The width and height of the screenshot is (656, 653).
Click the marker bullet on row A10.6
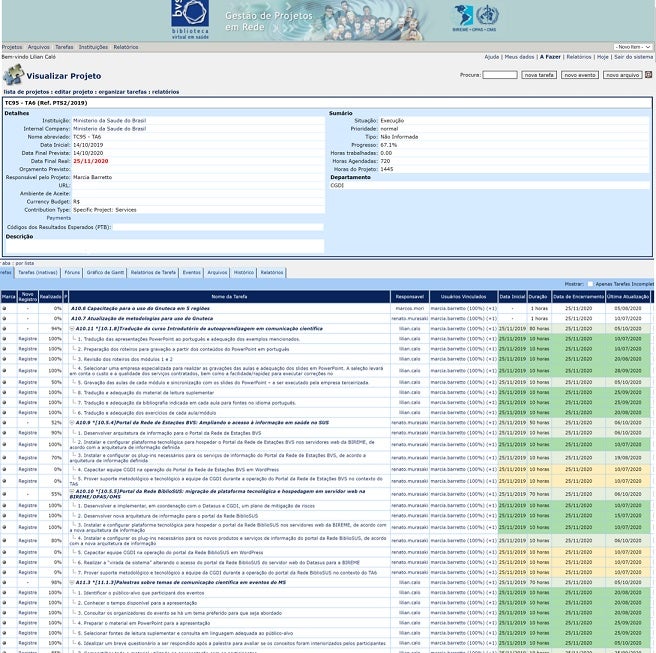(x=5, y=308)
